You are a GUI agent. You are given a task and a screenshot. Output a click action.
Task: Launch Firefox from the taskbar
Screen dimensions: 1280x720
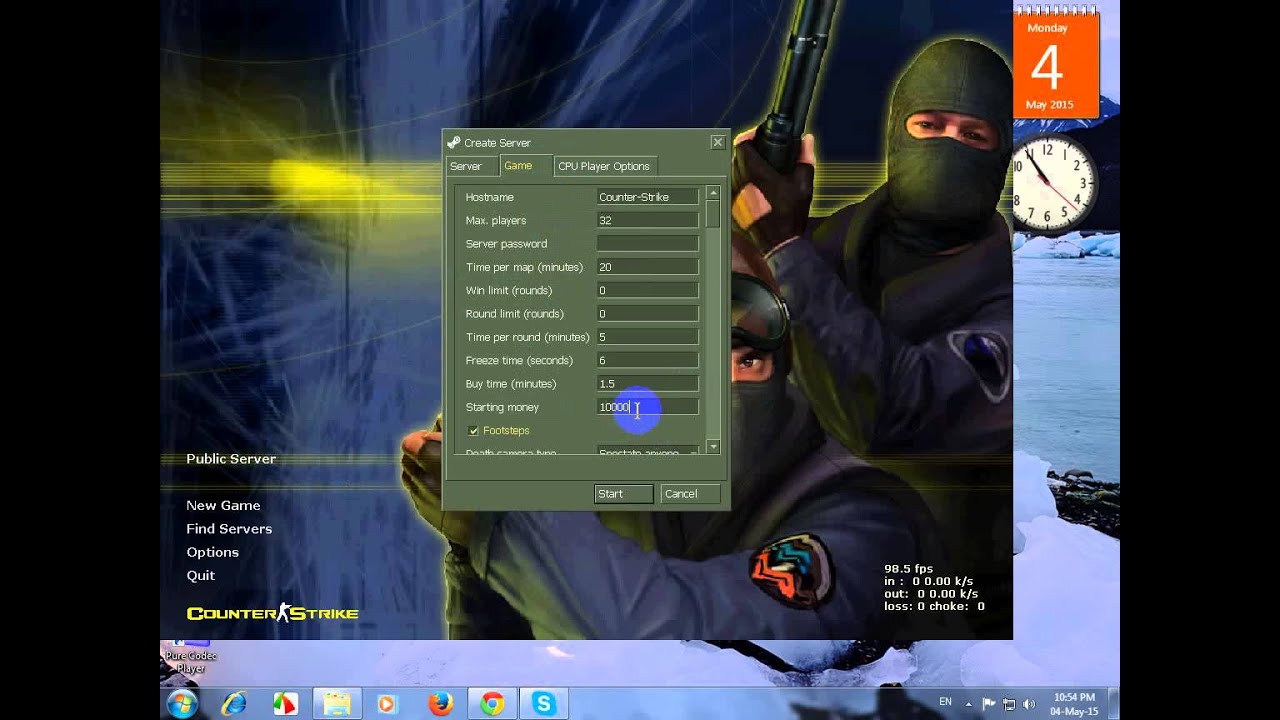[440, 704]
